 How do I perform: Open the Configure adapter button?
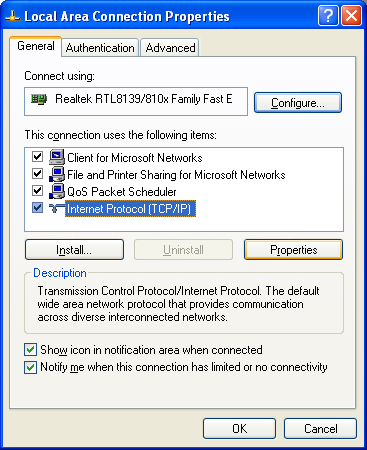tap(298, 103)
